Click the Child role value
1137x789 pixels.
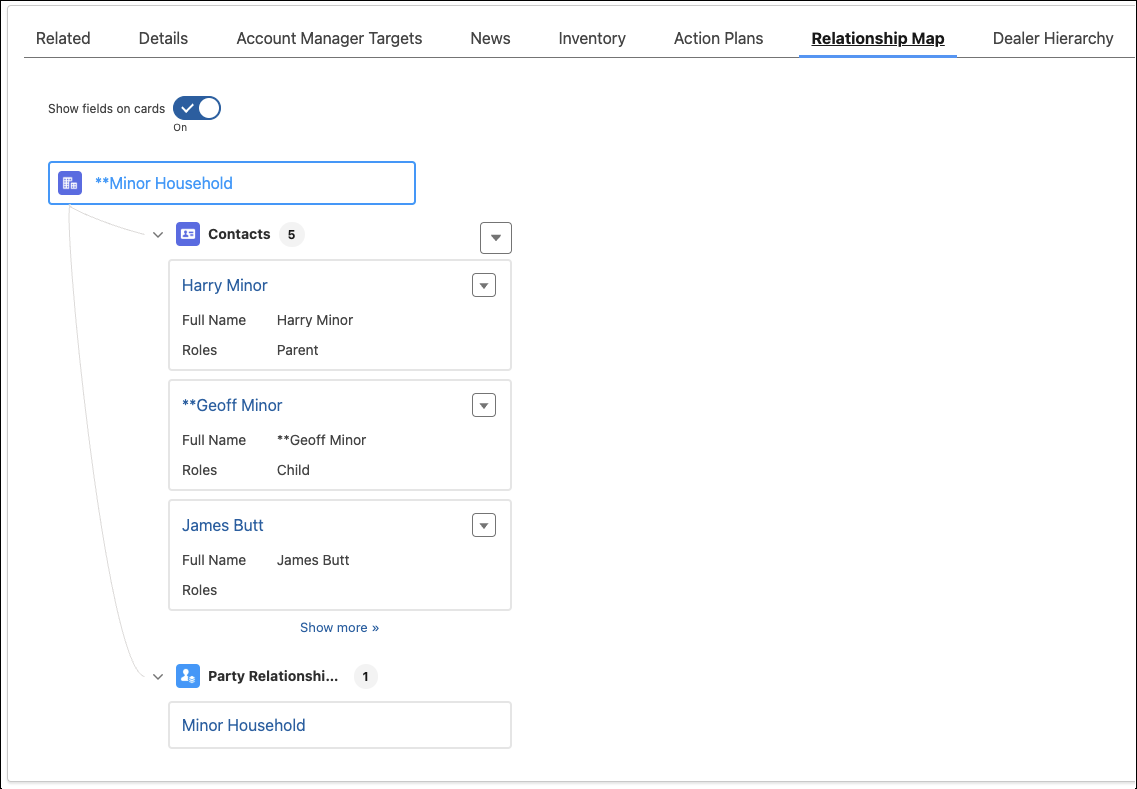(x=293, y=470)
